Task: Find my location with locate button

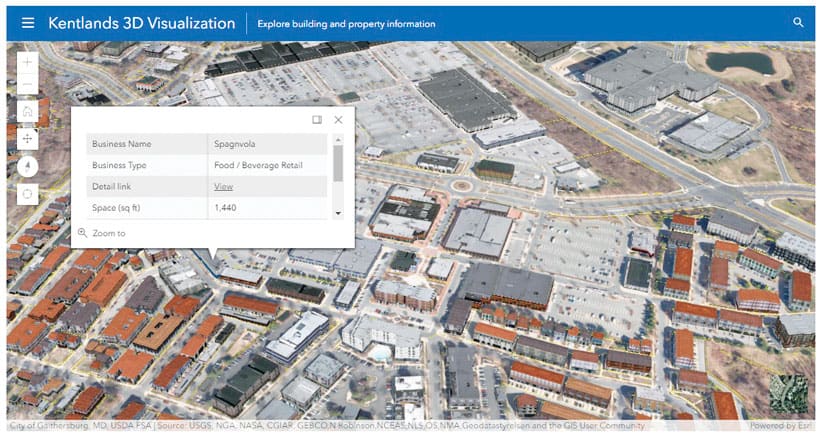Action: 27,194
